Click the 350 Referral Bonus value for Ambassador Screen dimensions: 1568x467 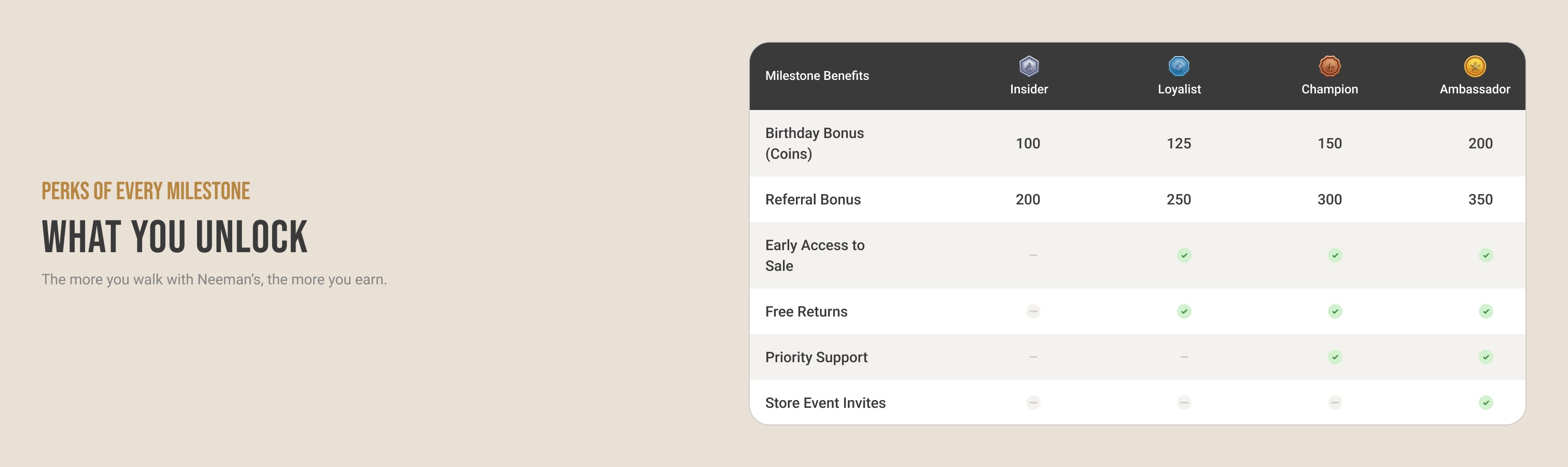click(1480, 199)
